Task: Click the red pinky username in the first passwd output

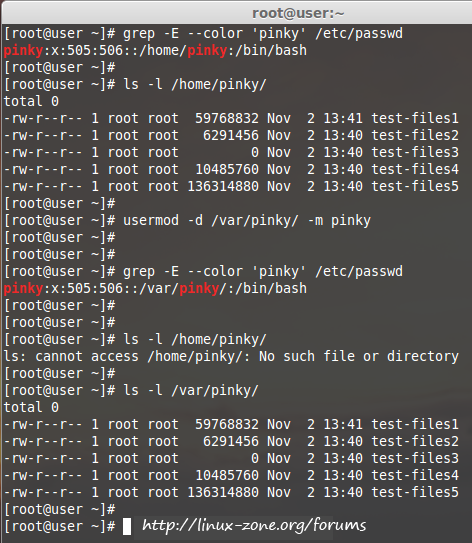Action: [23, 51]
